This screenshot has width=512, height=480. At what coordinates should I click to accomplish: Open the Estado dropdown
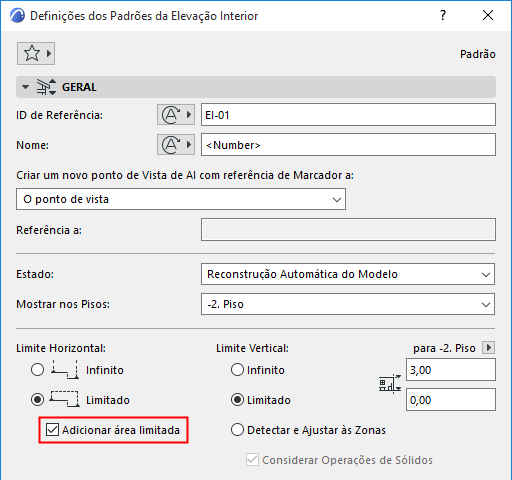click(348, 274)
